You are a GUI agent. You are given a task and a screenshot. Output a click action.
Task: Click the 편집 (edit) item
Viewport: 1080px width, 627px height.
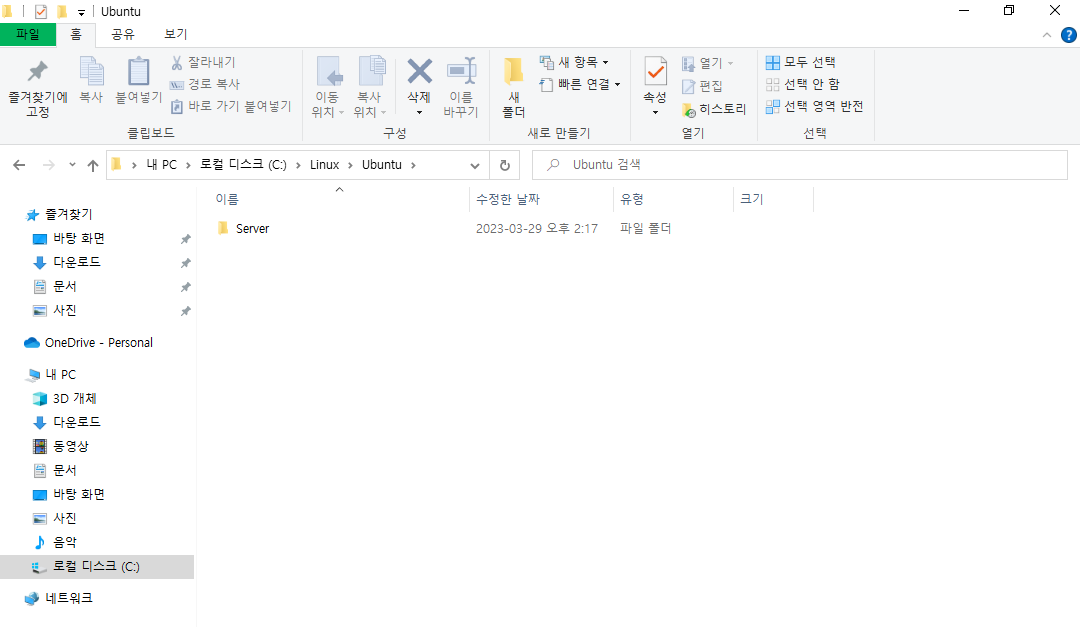pyautogui.click(x=702, y=86)
